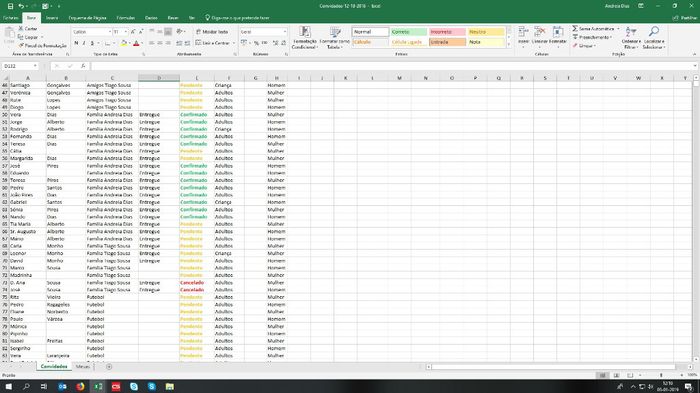
Task: Toggle italic (I) formatting
Action: click(84, 43)
